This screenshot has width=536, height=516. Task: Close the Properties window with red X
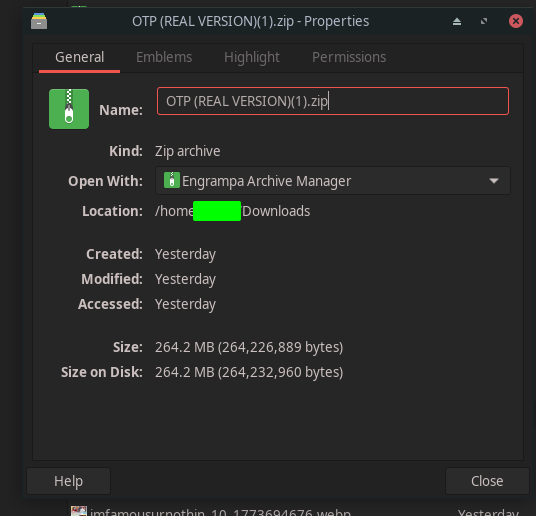pyautogui.click(x=515, y=21)
